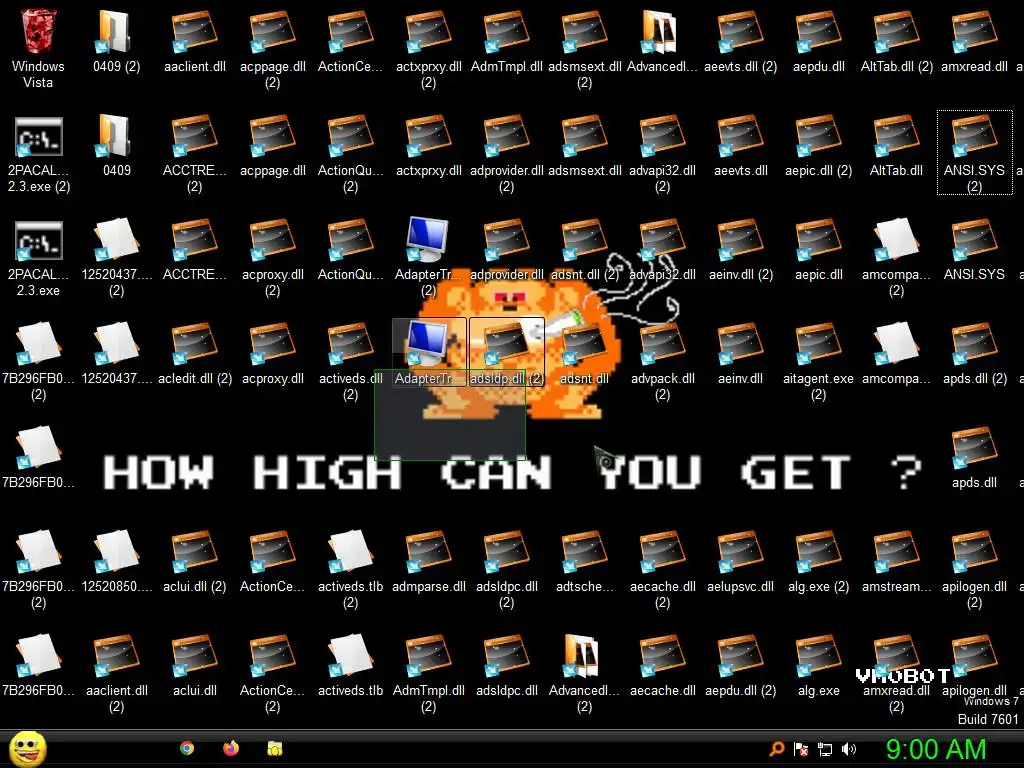Select the 0409 (2) folder icon
Image resolution: width=1024 pixels, height=768 pixels.
pyautogui.click(x=115, y=33)
